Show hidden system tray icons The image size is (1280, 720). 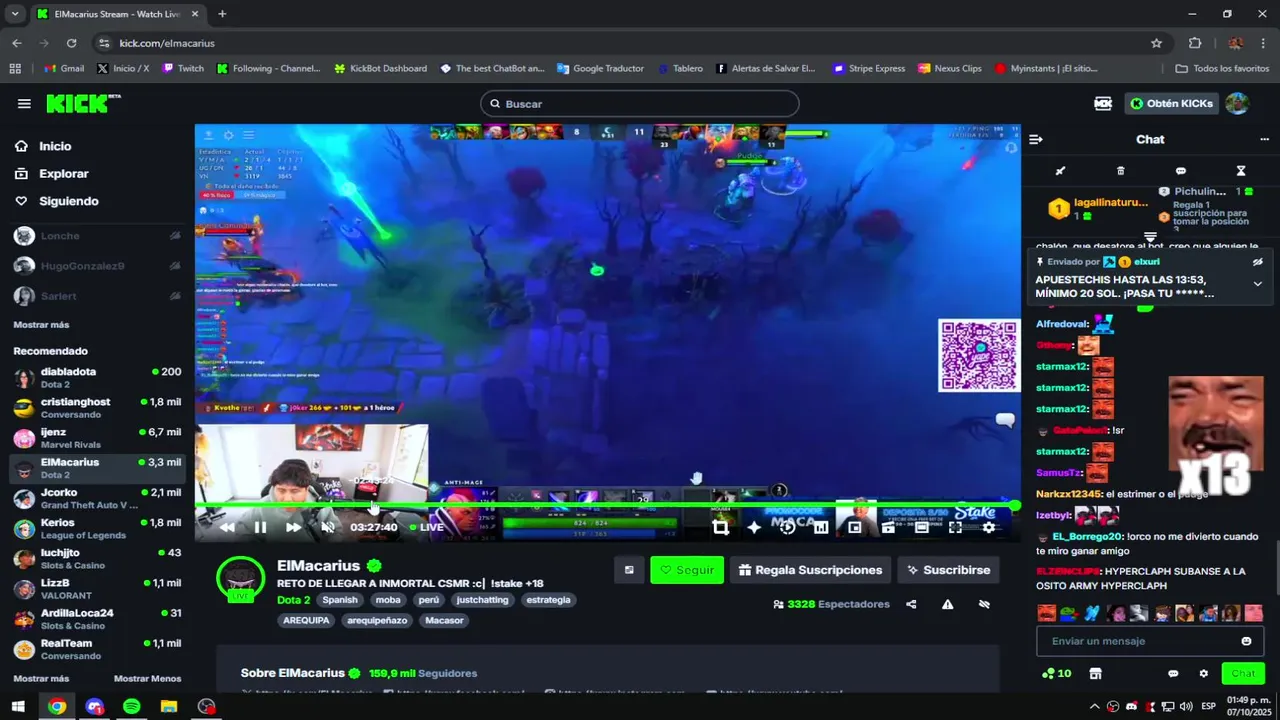coord(1095,706)
